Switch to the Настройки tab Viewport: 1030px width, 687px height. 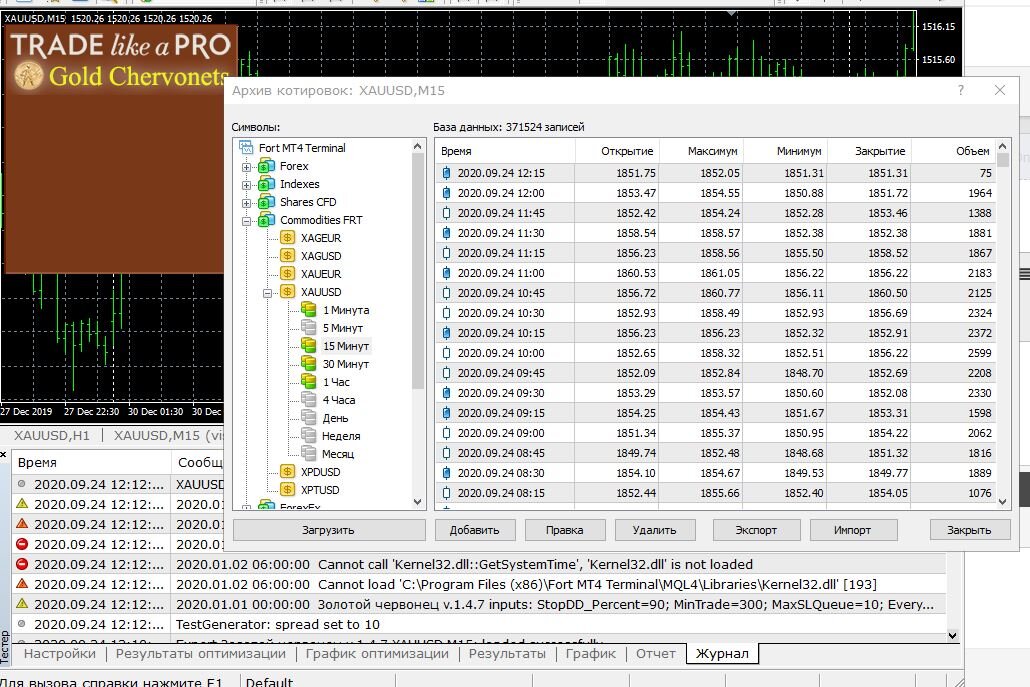pyautogui.click(x=60, y=654)
